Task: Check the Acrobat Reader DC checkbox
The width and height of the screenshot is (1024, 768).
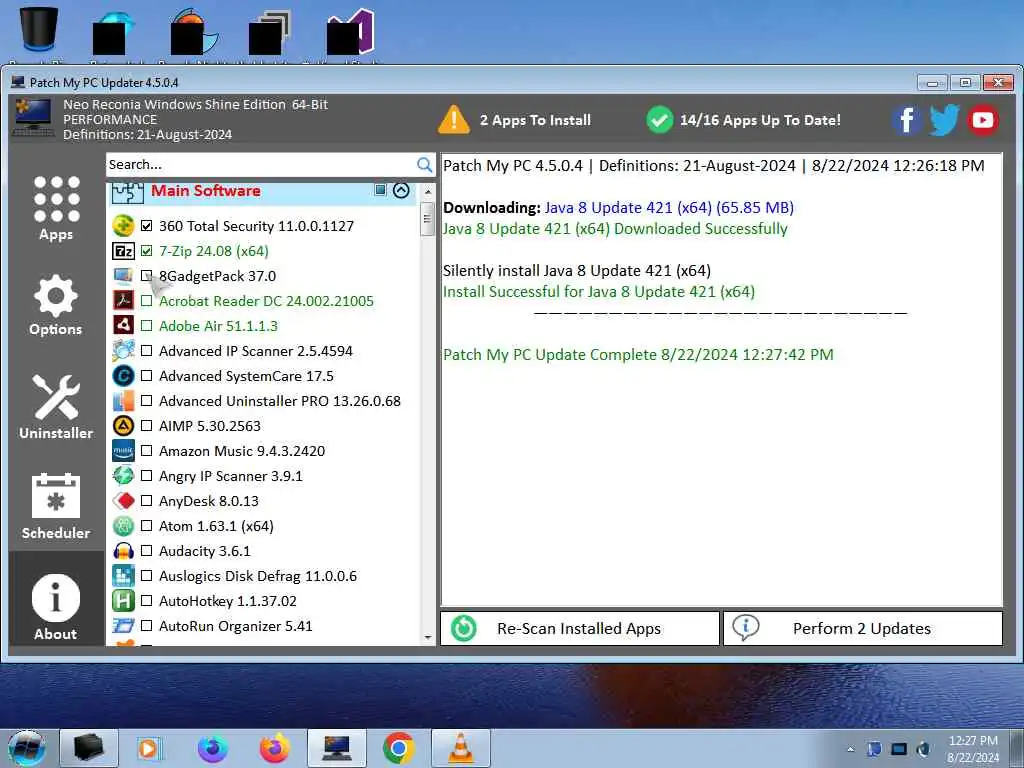Action: [146, 301]
